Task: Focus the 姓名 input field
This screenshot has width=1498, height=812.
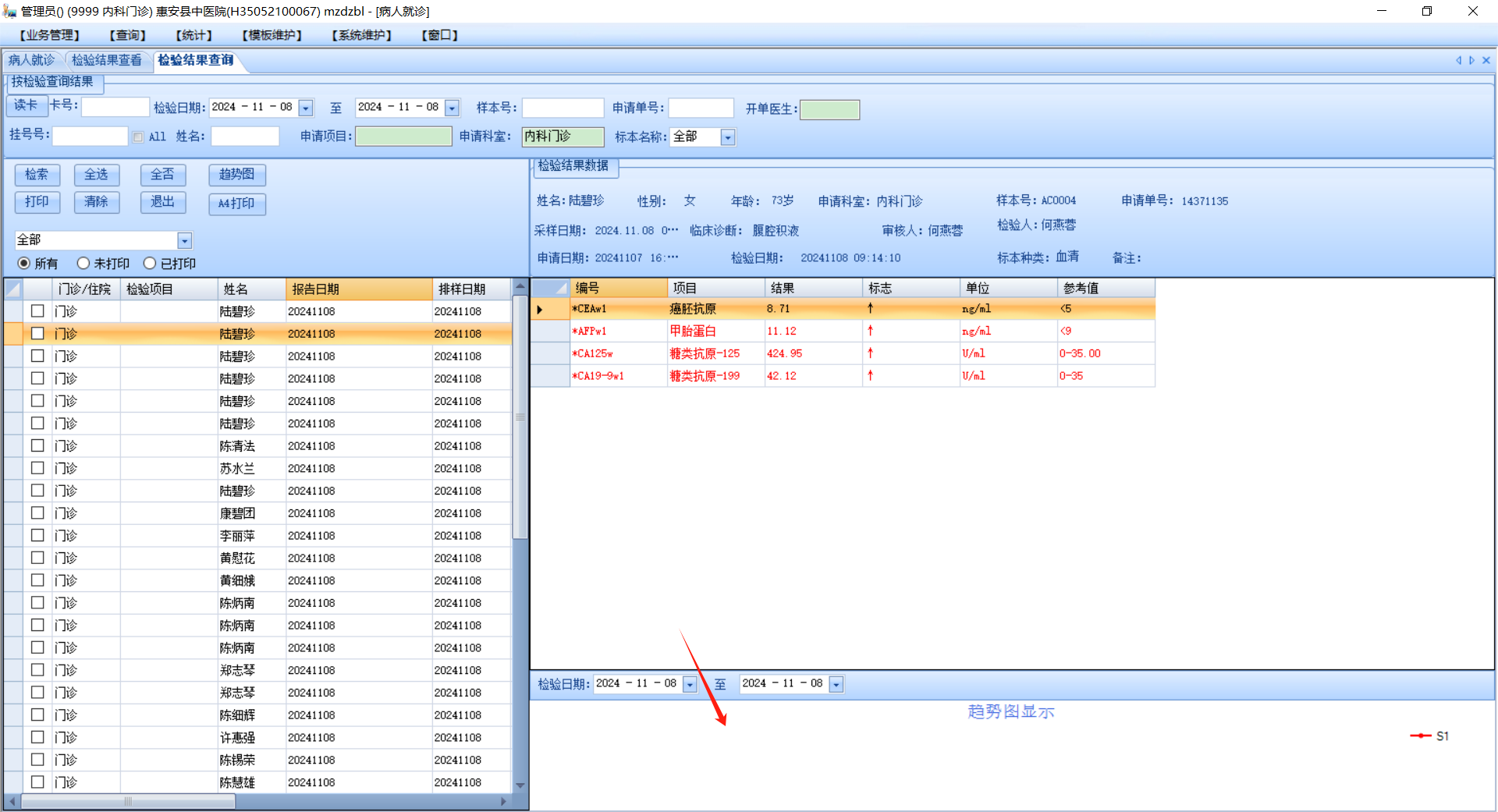Action: pos(245,137)
